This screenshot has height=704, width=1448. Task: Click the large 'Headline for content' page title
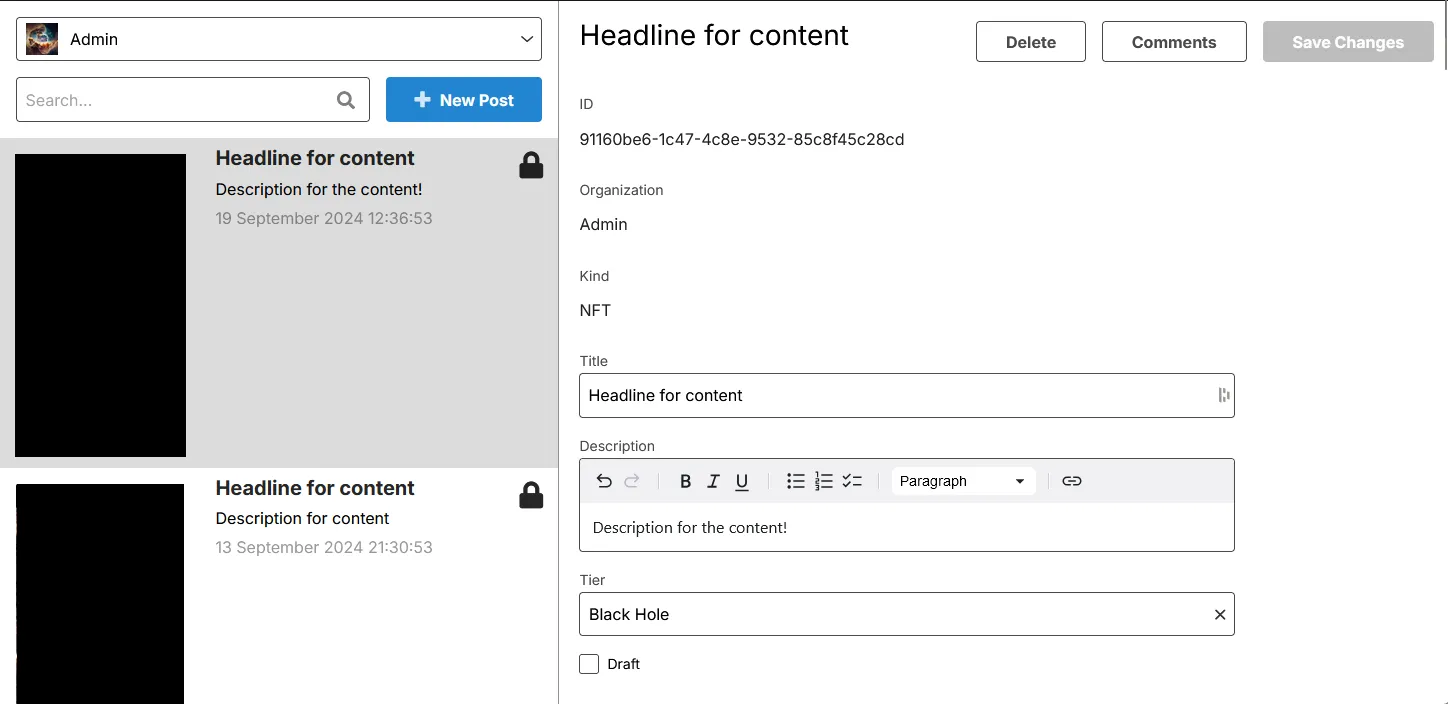pyautogui.click(x=714, y=35)
